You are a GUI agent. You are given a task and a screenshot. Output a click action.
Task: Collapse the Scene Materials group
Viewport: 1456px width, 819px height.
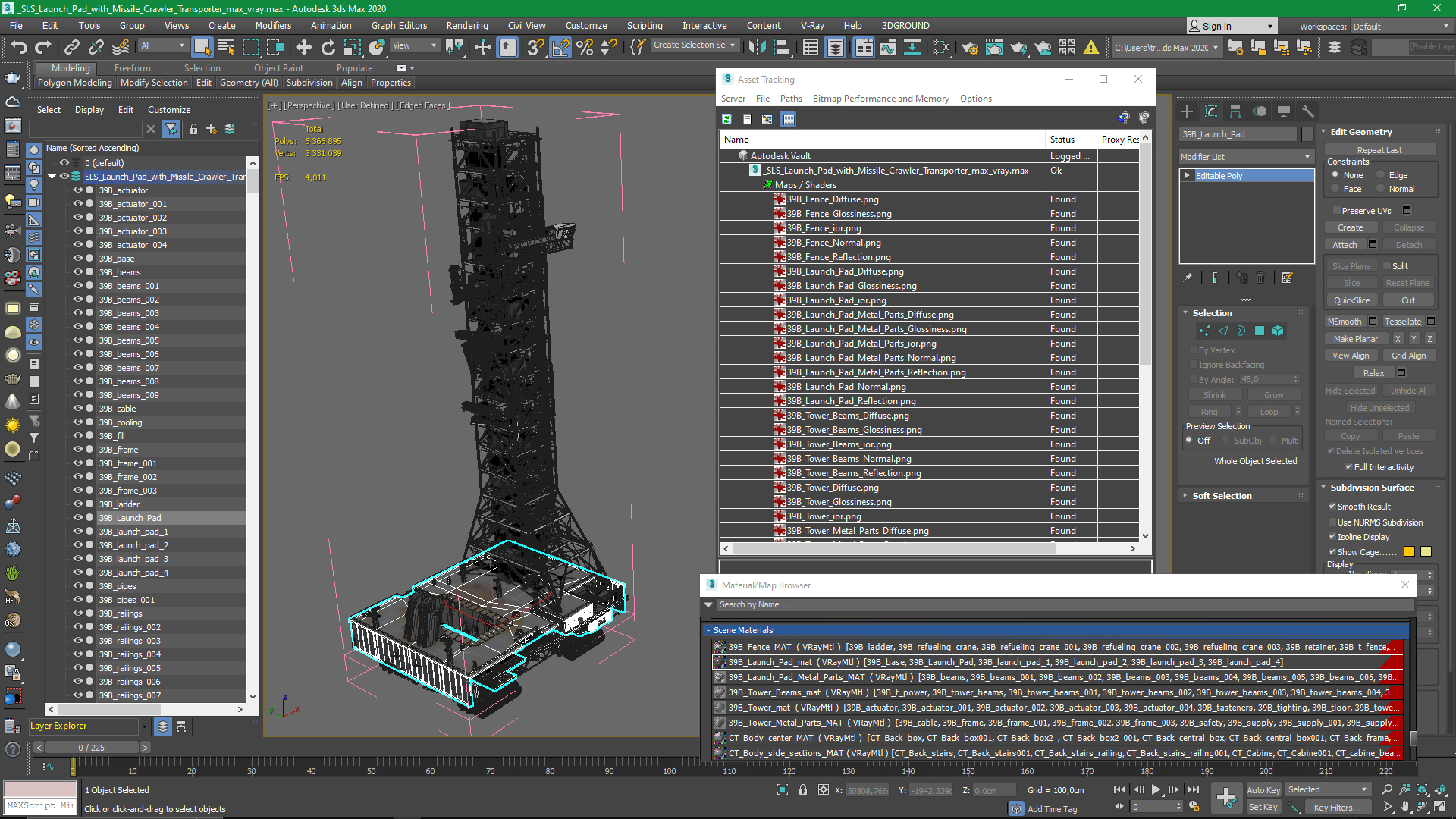click(708, 630)
